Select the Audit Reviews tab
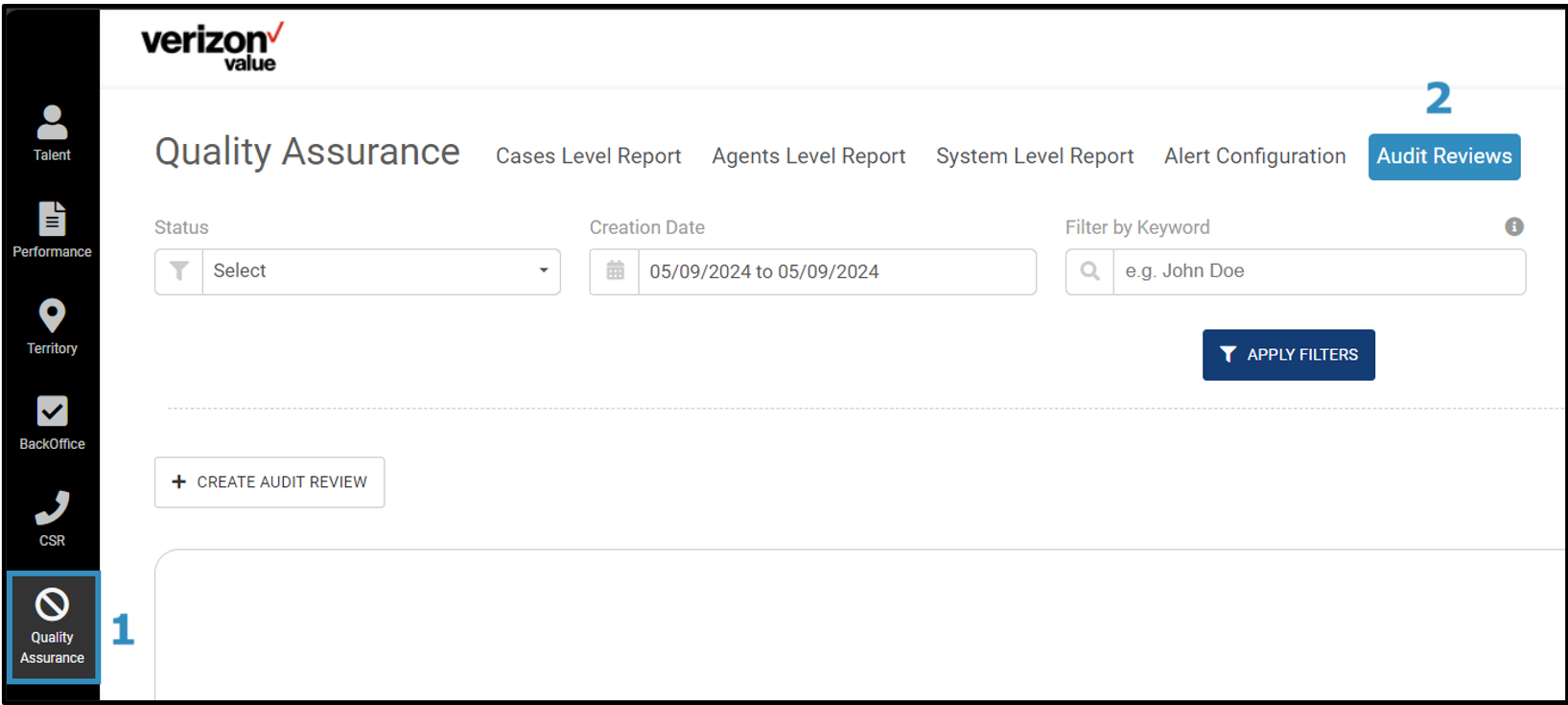This screenshot has width=1568, height=705. (x=1444, y=156)
